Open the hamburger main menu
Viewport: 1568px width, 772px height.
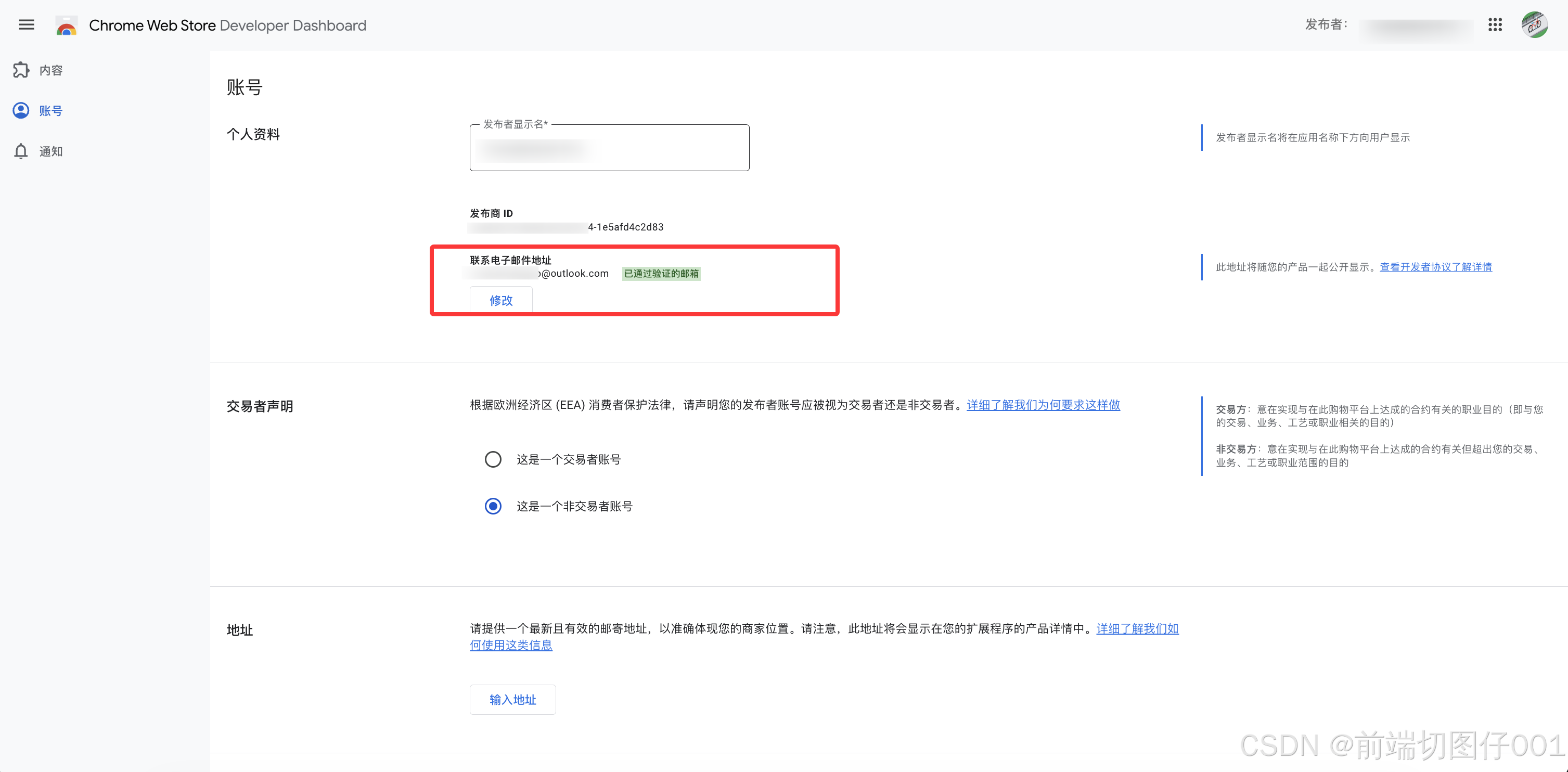(26, 25)
